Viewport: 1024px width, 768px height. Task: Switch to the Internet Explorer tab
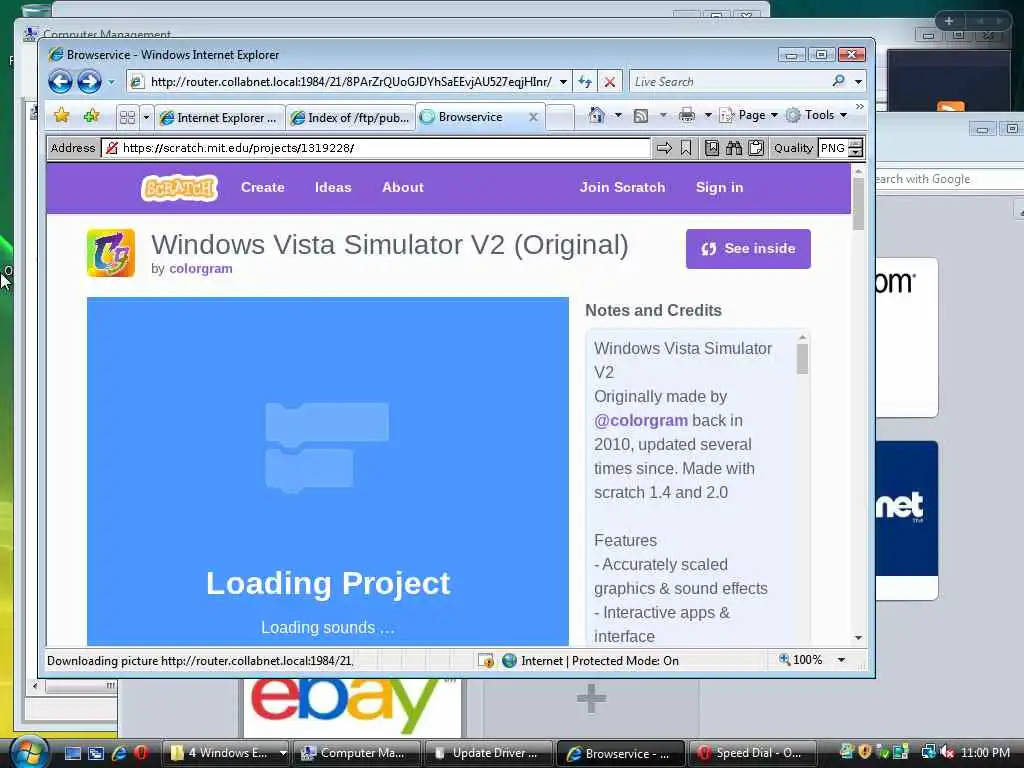221,118
